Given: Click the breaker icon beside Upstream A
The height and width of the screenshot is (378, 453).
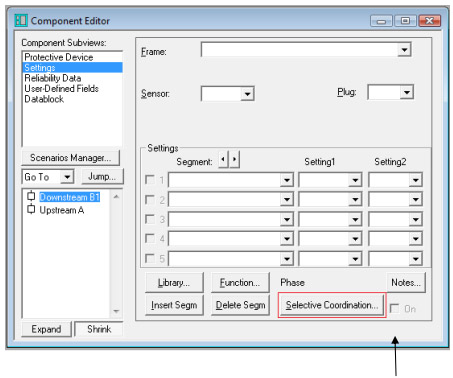Looking at the screenshot, I should [x=31, y=209].
